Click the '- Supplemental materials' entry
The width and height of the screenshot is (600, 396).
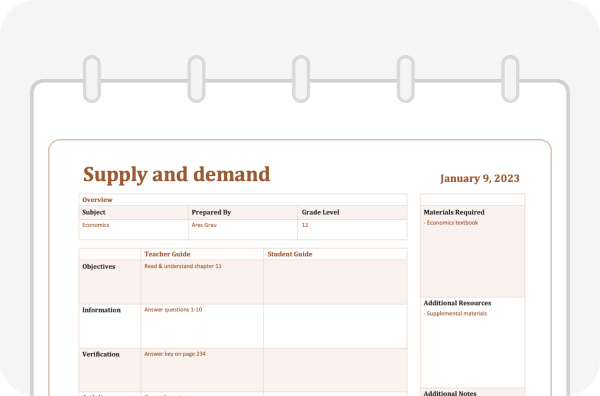[x=455, y=313]
